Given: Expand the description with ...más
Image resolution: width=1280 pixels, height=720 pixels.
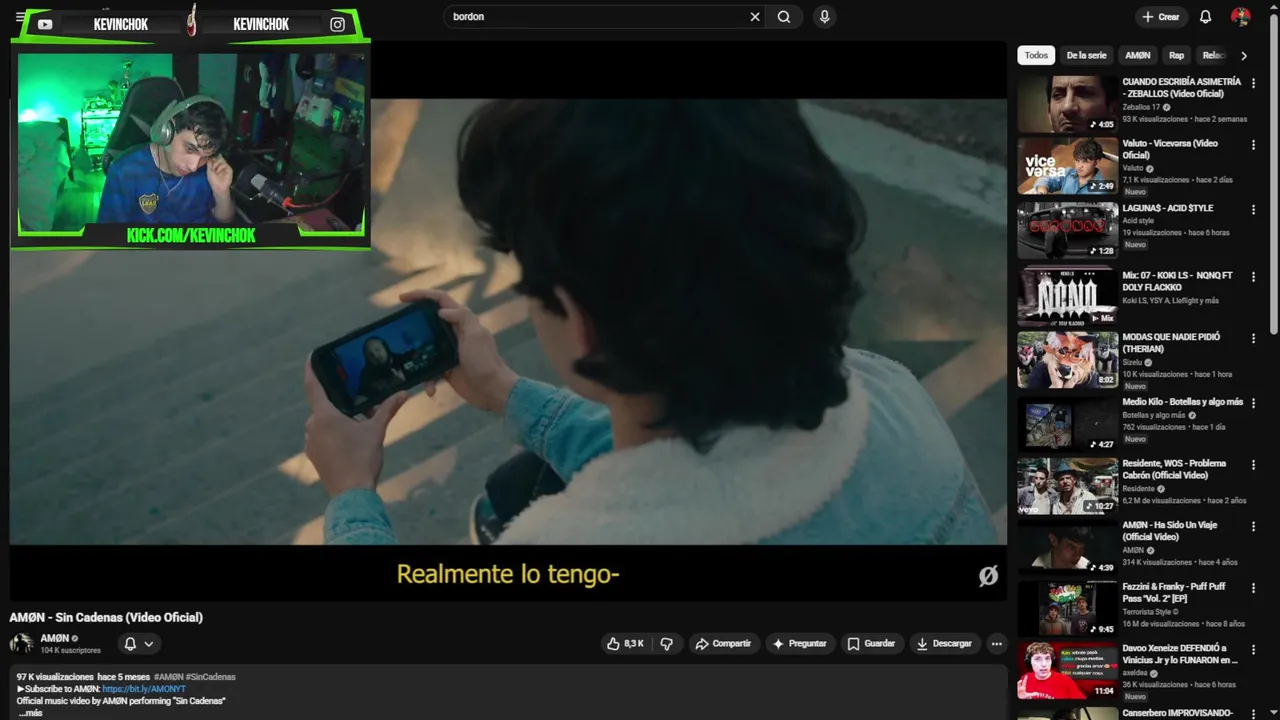Looking at the screenshot, I should click(30, 713).
